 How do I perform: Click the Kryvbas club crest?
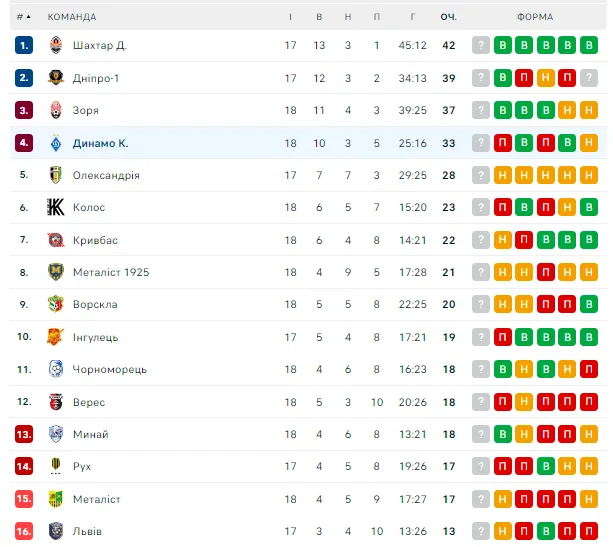coord(56,240)
